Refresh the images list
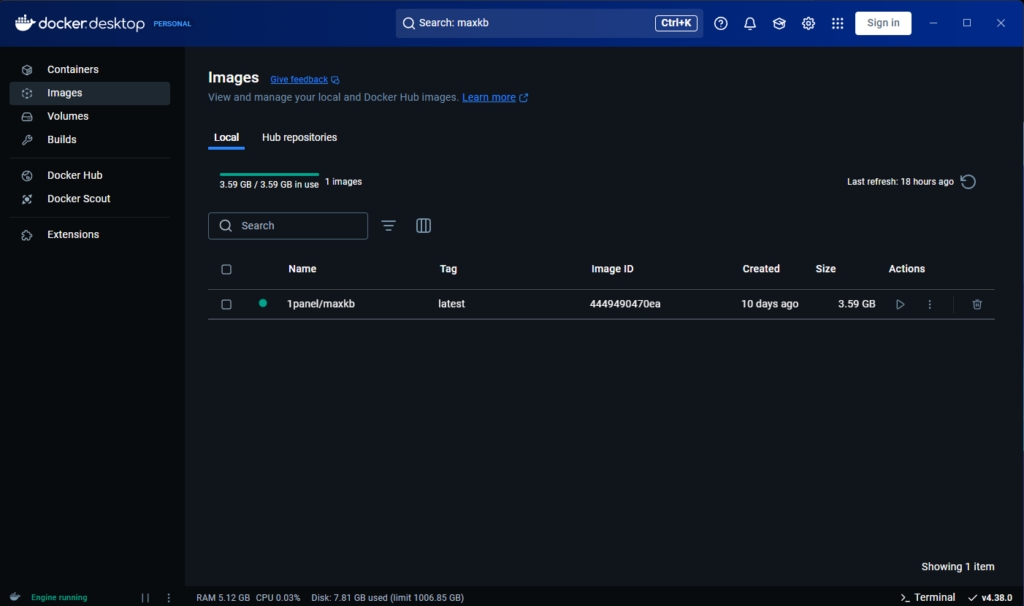This screenshot has width=1024, height=606. click(968, 182)
